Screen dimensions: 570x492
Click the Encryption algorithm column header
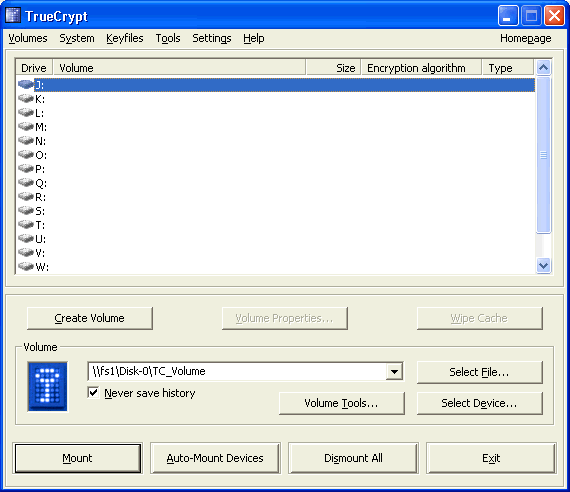click(x=422, y=68)
